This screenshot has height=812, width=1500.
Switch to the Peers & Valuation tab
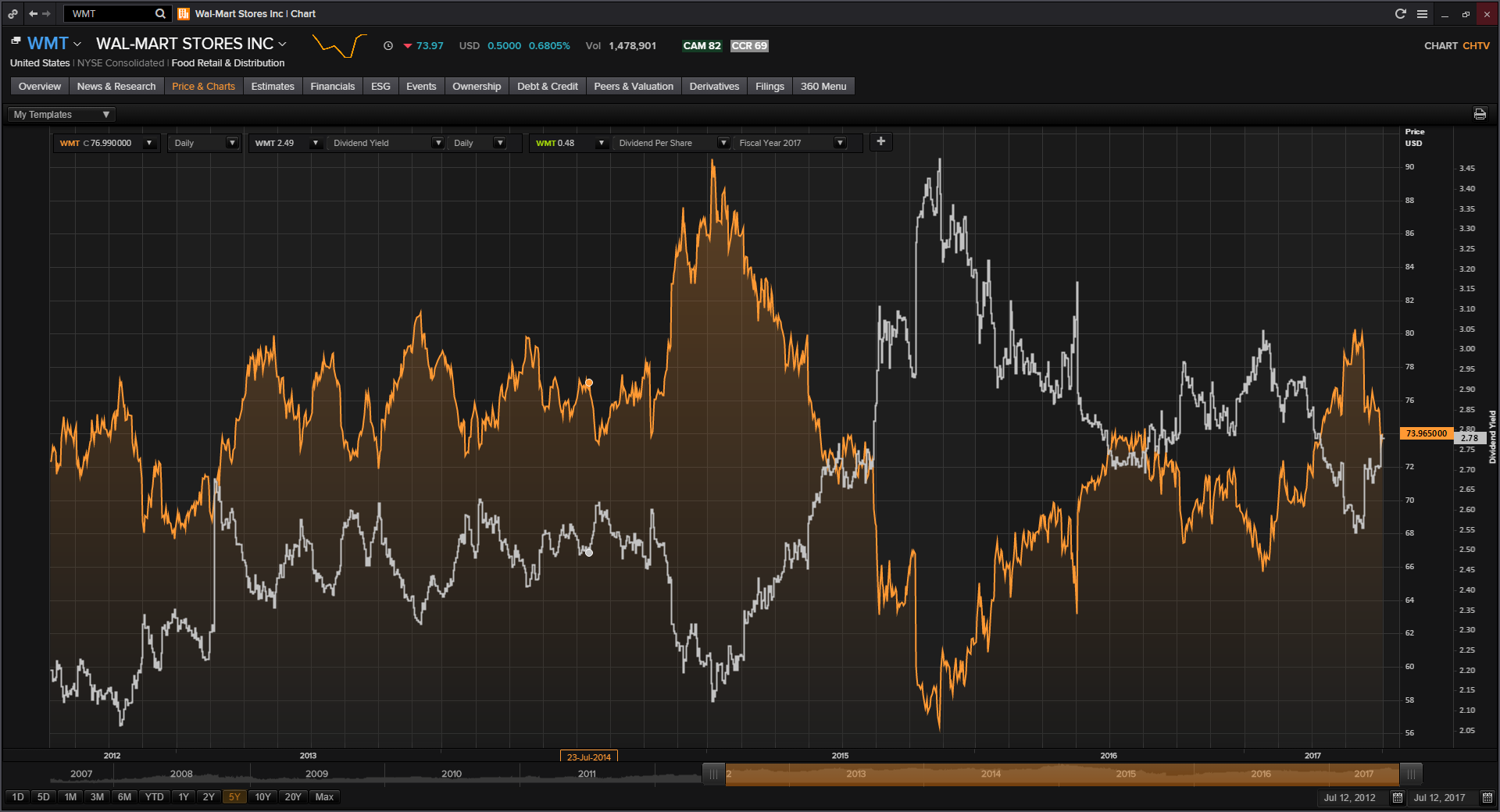tap(633, 87)
